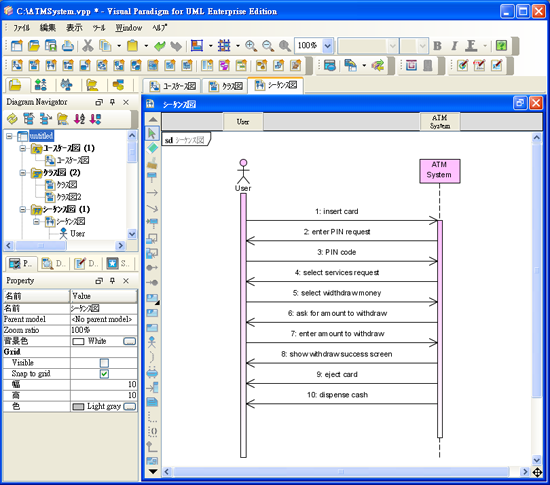The height and width of the screenshot is (485, 550).
Task: Select the Lifeline tool in diagram palette
Action: tap(152, 177)
